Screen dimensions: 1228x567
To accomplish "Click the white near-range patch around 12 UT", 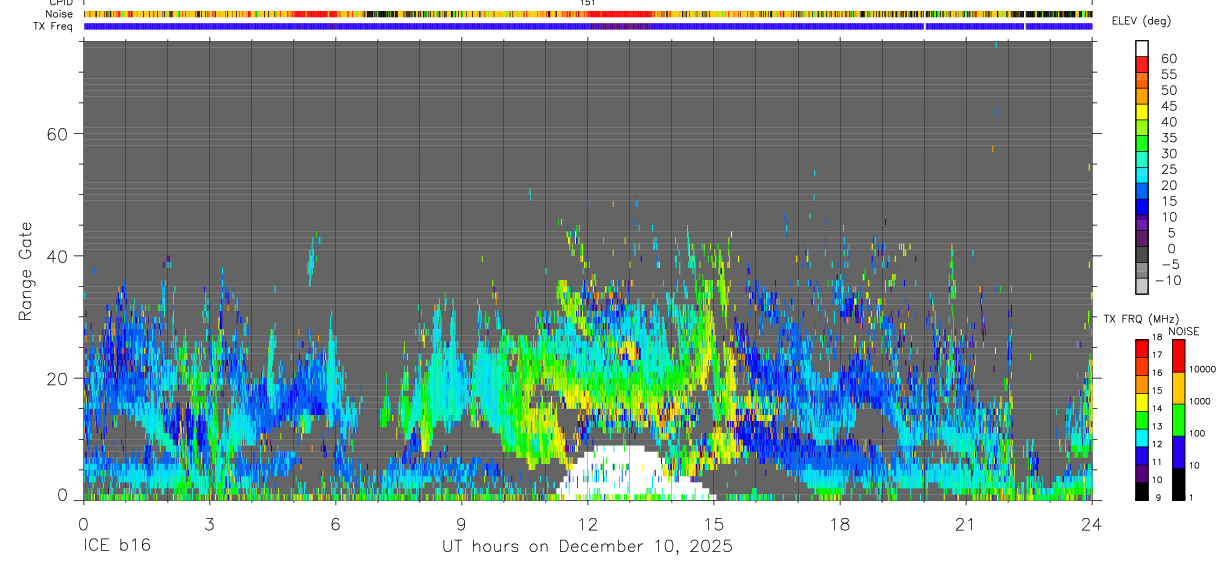I will (x=632, y=474).
